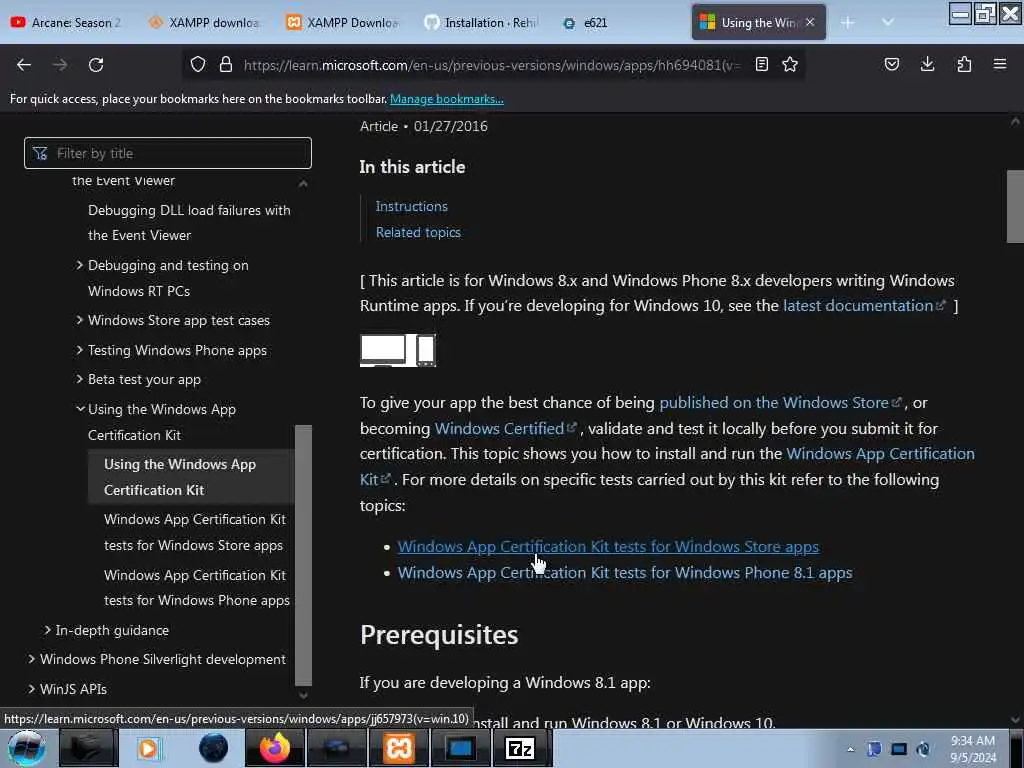Expand WinJS APIs node
This screenshot has width=1024, height=768.
click(x=31, y=689)
